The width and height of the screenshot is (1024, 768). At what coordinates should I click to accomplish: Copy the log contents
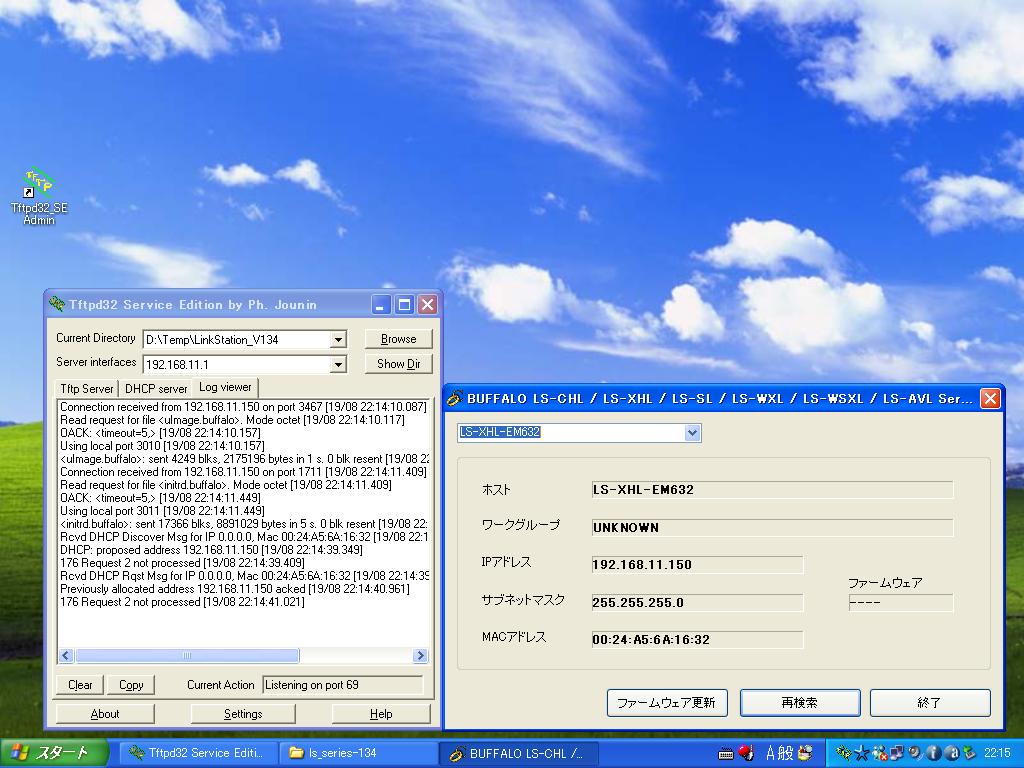[x=131, y=684]
